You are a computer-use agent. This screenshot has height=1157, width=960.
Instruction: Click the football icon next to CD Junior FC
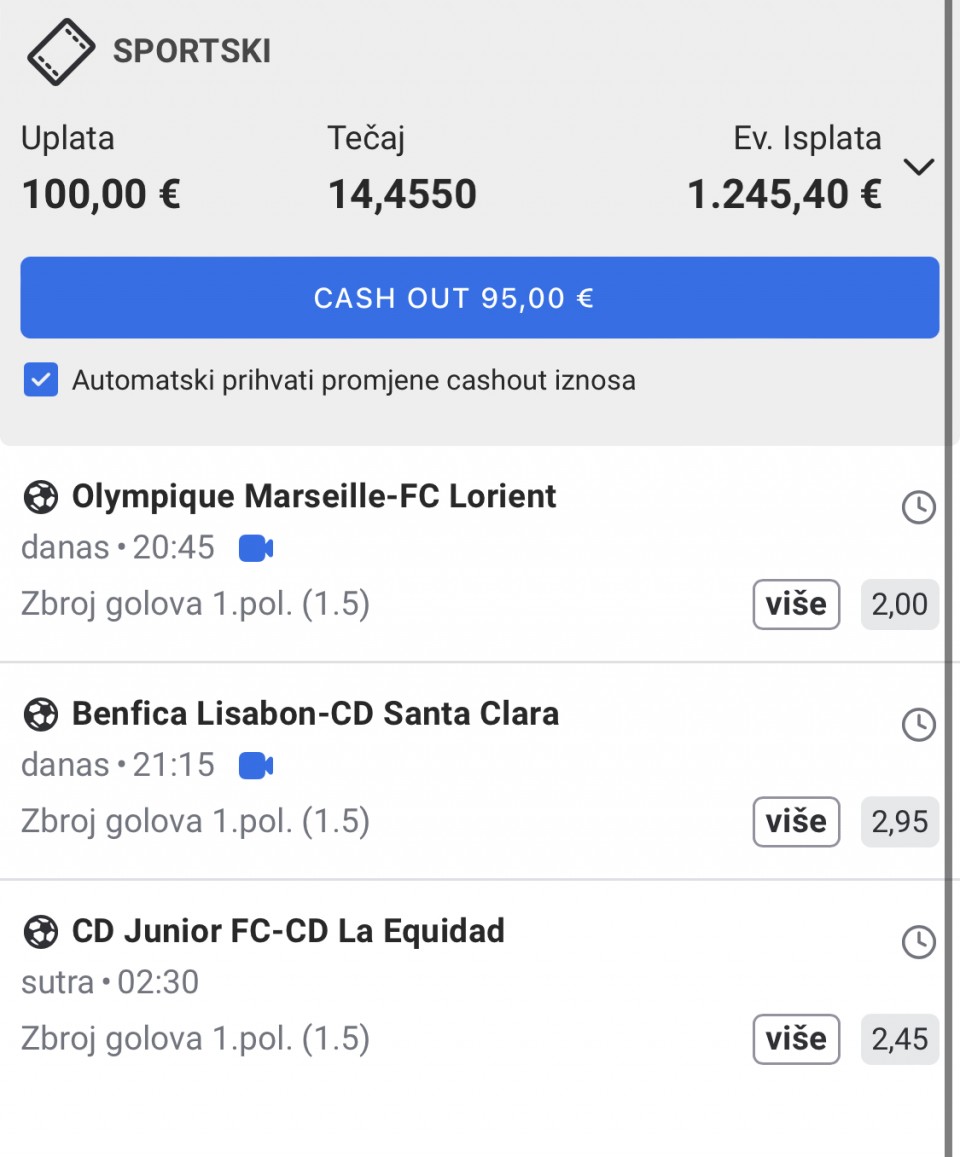tap(41, 932)
